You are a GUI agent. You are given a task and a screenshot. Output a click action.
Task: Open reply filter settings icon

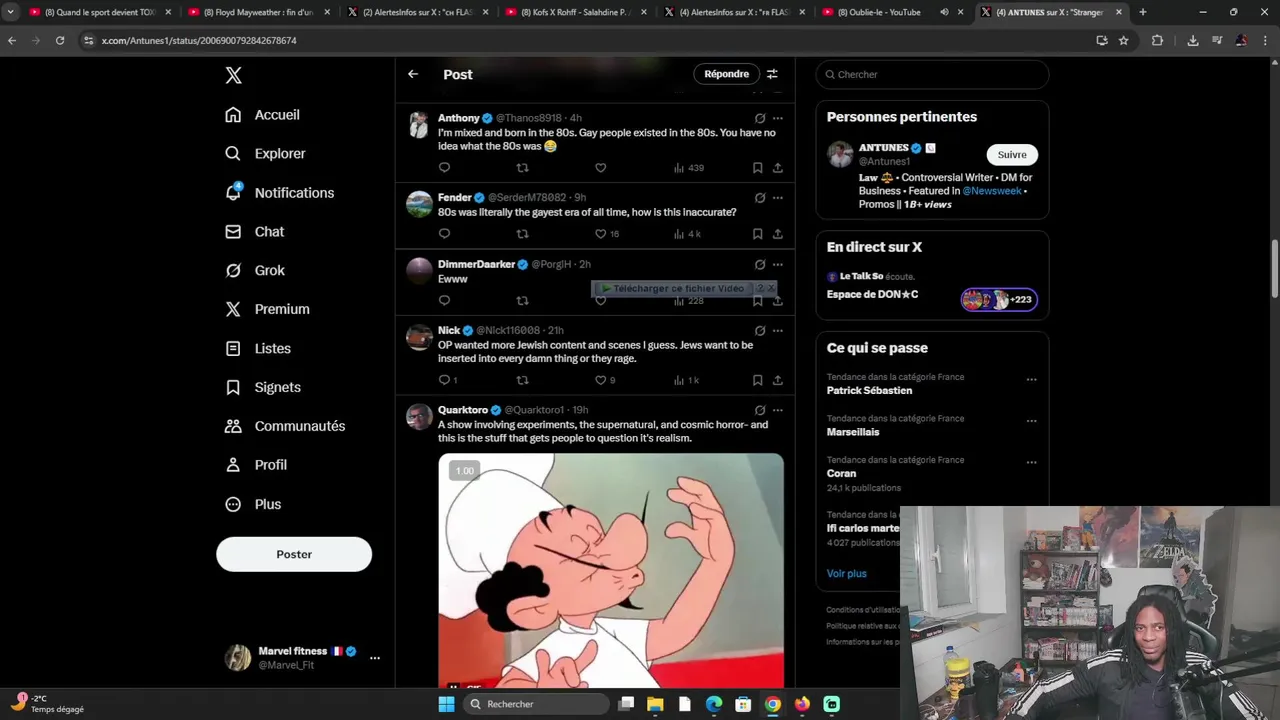coord(772,74)
